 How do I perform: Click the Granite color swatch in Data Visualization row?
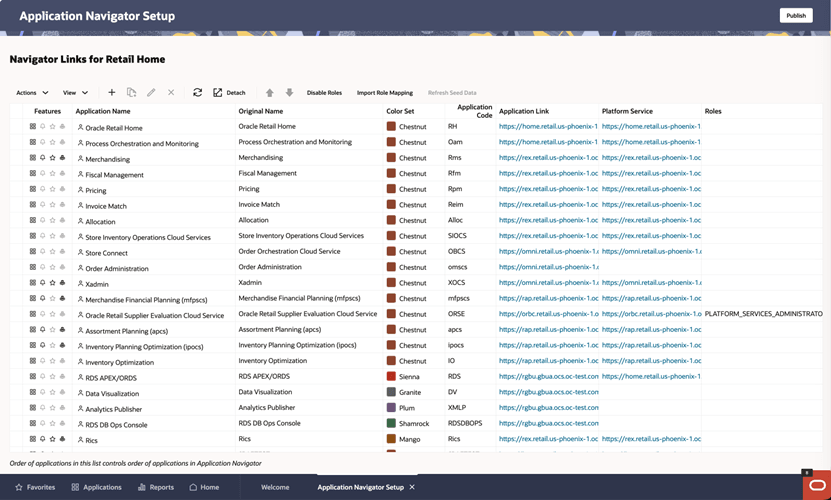(391, 392)
